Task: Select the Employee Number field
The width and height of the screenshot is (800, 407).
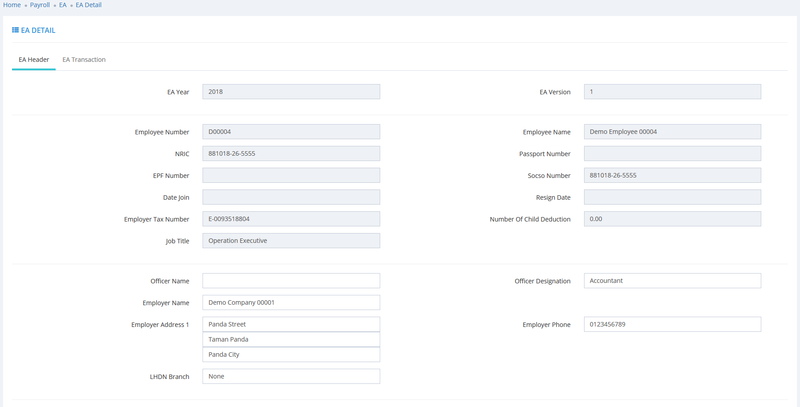Action: tap(291, 132)
